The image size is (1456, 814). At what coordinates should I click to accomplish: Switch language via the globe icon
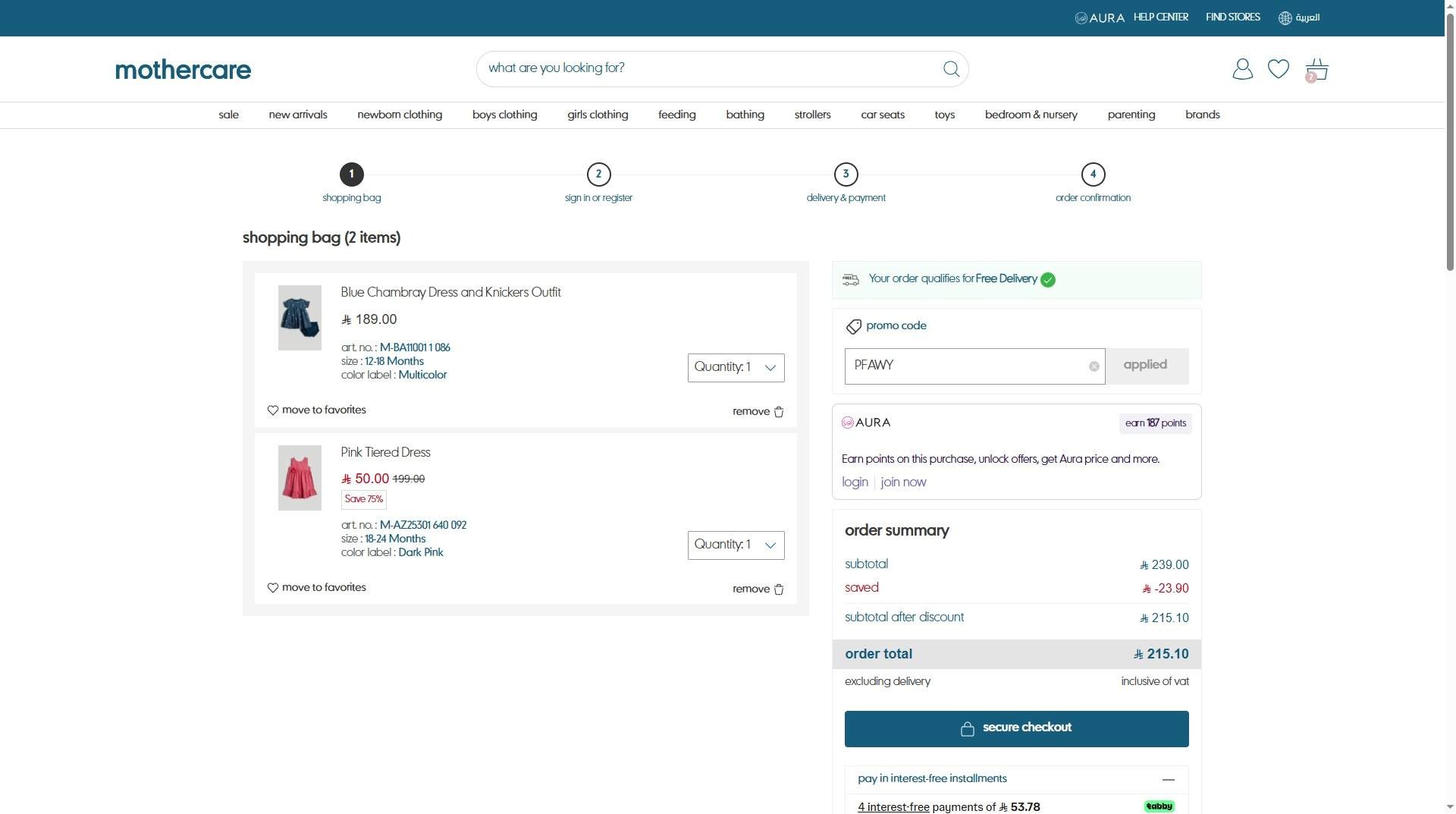tap(1285, 17)
